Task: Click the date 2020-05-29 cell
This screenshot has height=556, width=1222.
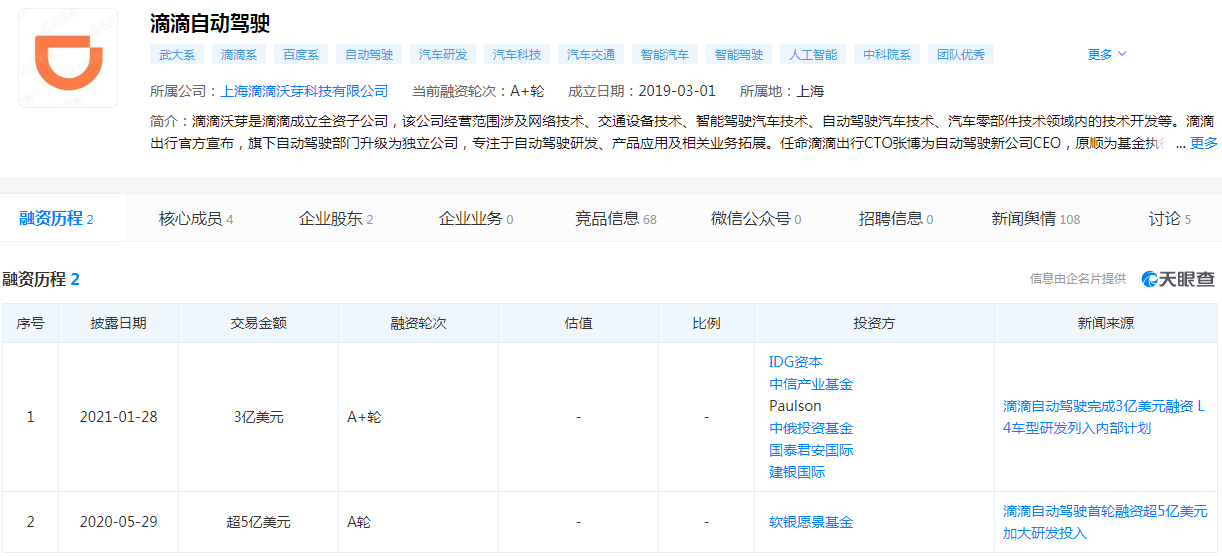Action: 118,522
